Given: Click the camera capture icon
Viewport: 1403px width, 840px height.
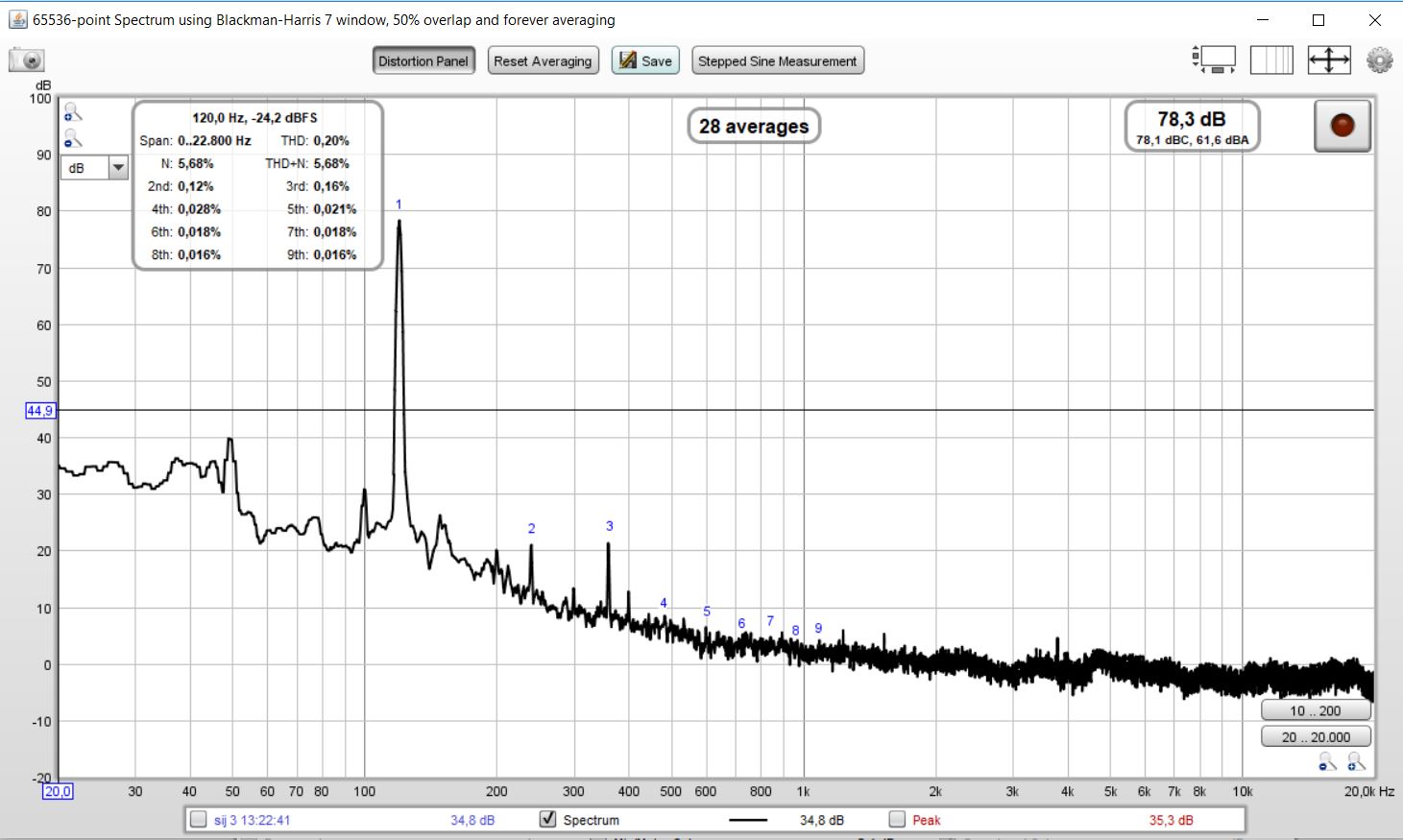Looking at the screenshot, I should [x=27, y=60].
